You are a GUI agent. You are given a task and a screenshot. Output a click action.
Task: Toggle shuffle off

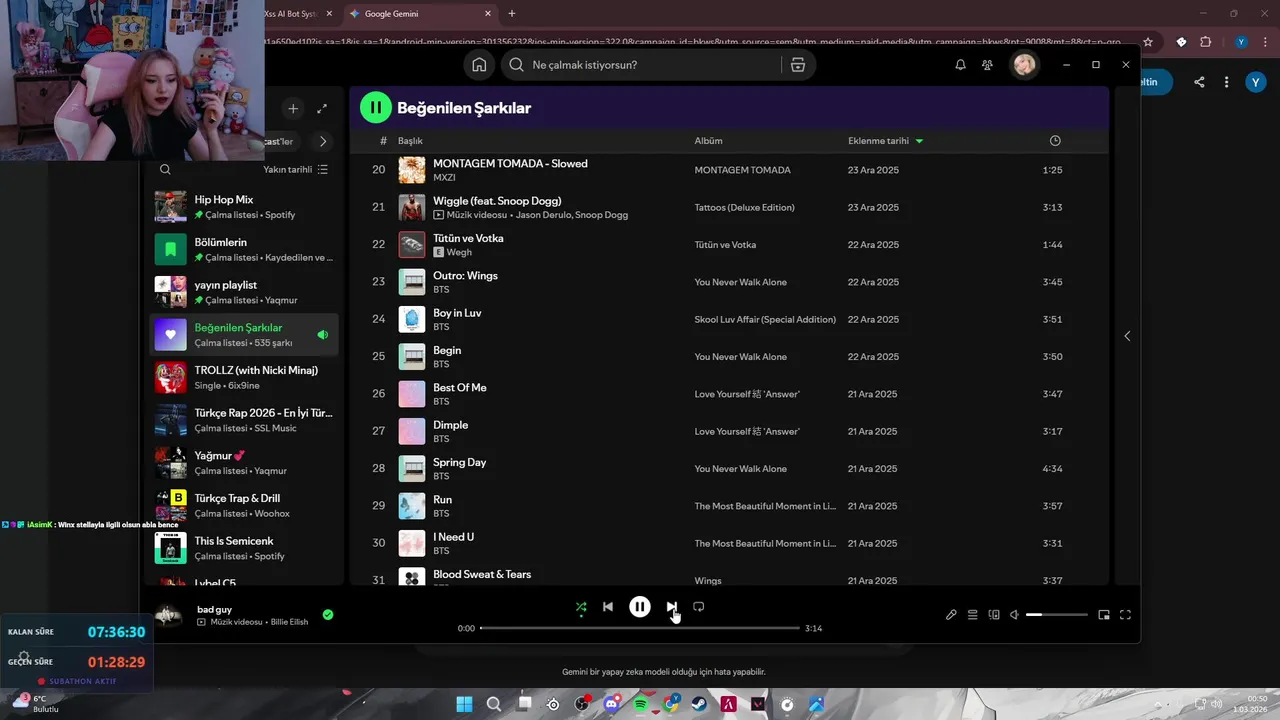coord(581,606)
